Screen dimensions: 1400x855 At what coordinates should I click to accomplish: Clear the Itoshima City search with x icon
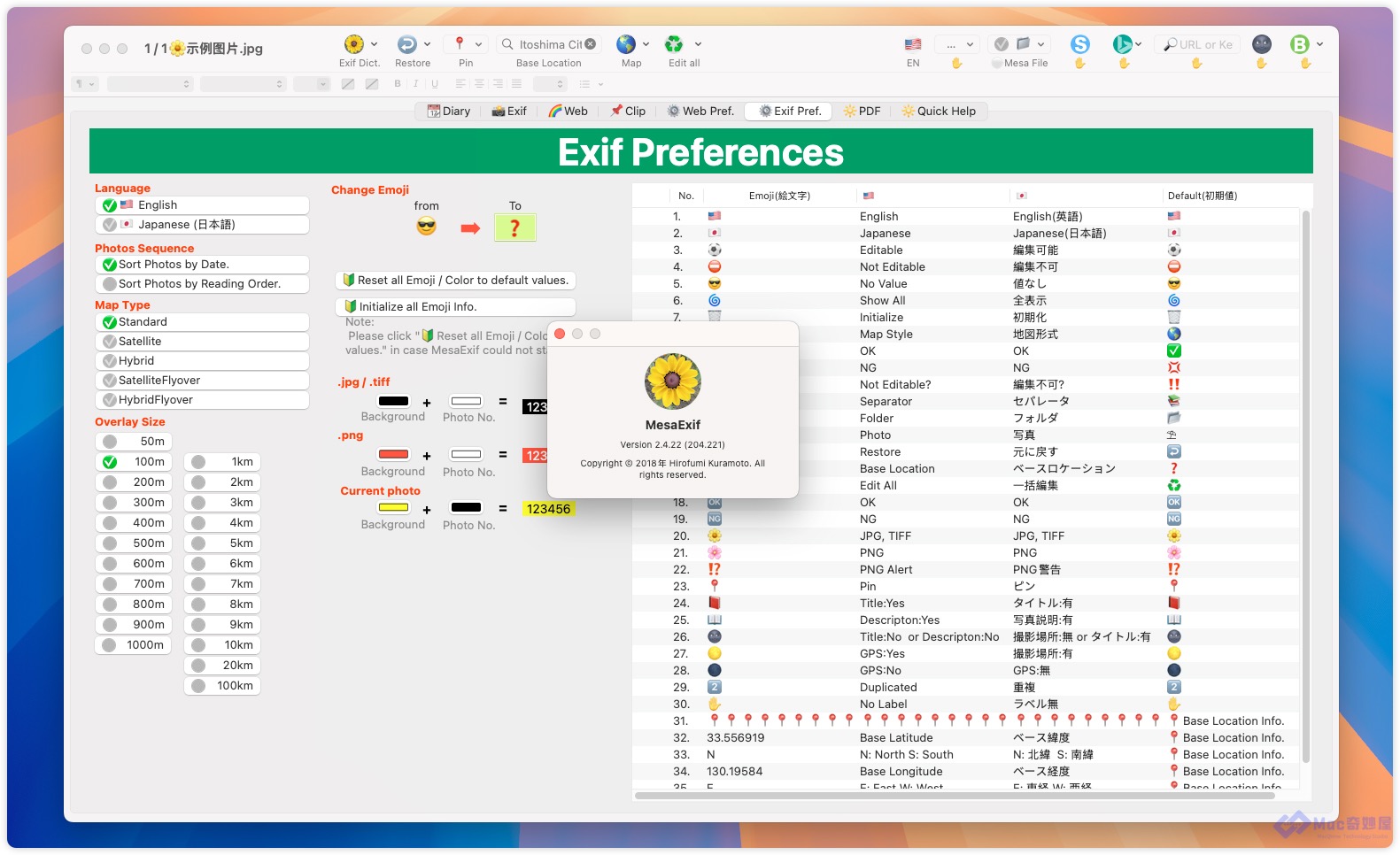coord(591,44)
